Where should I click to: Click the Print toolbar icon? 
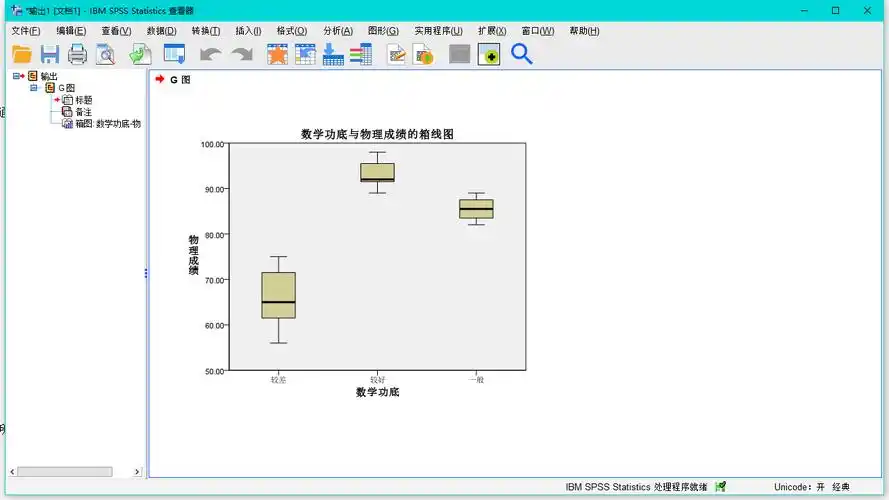(78, 54)
